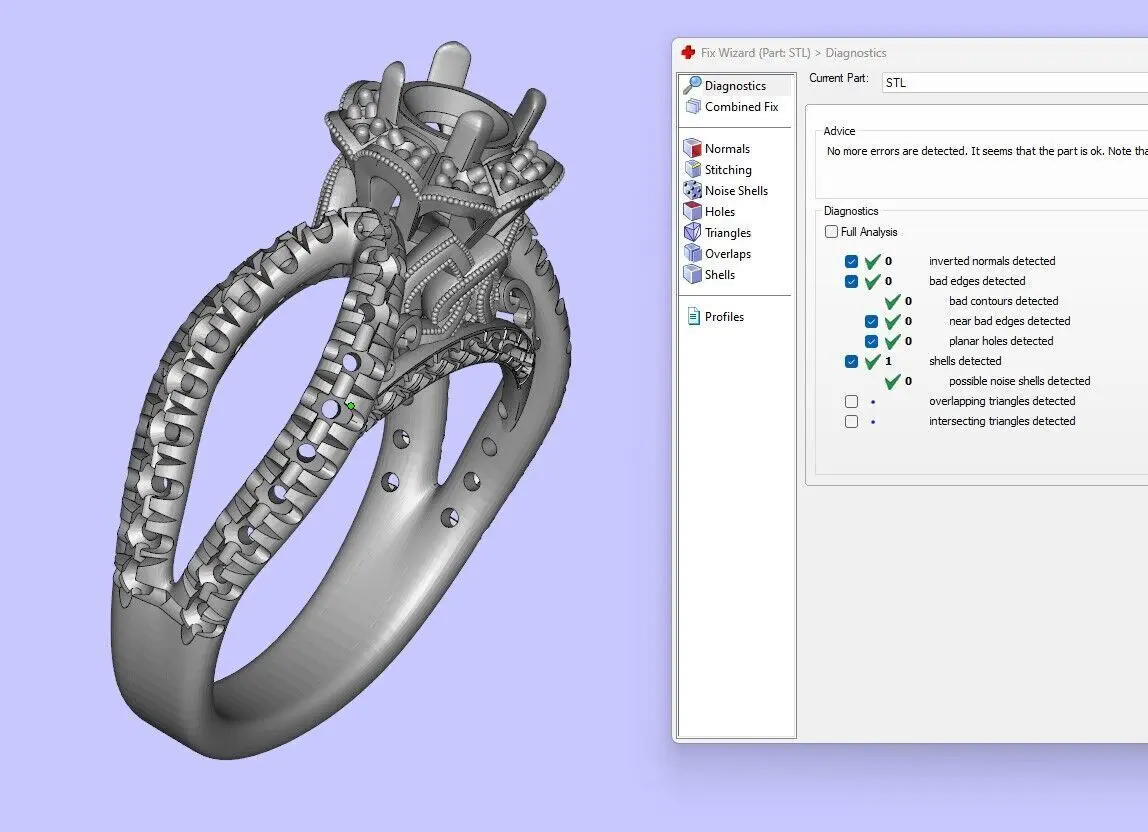Click the green checkmark beside inverted normals
This screenshot has height=832, width=1148.
pyautogui.click(x=872, y=261)
